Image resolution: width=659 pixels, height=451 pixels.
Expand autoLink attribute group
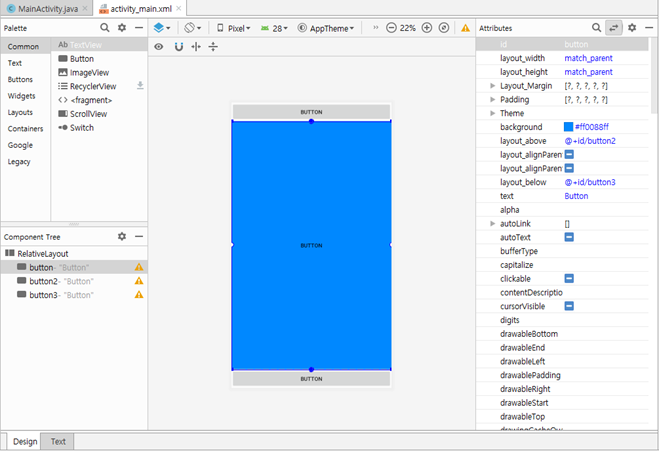coord(493,224)
